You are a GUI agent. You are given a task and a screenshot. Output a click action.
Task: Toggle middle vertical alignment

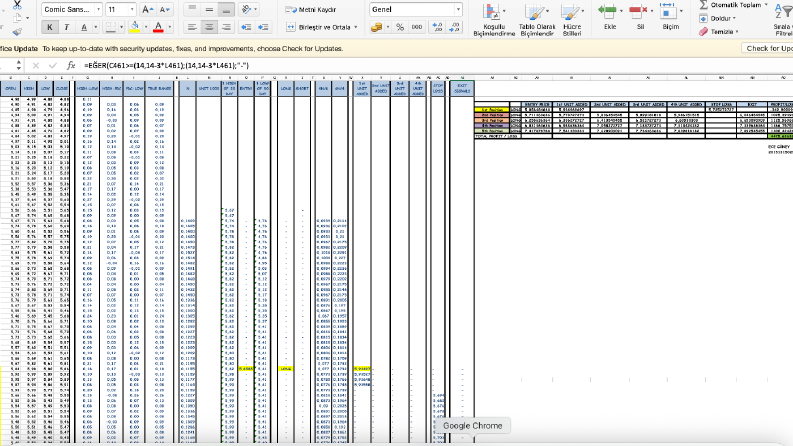[x=209, y=9]
